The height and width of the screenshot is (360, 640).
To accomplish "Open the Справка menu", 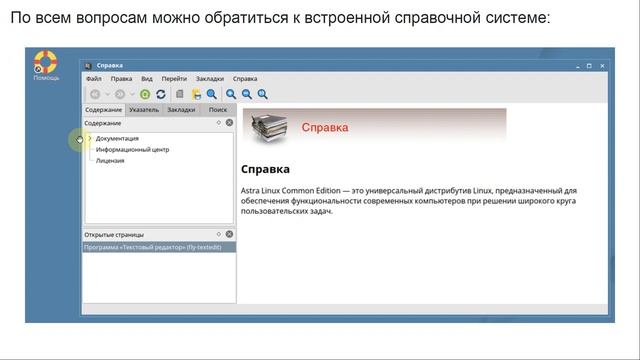I will pos(245,78).
